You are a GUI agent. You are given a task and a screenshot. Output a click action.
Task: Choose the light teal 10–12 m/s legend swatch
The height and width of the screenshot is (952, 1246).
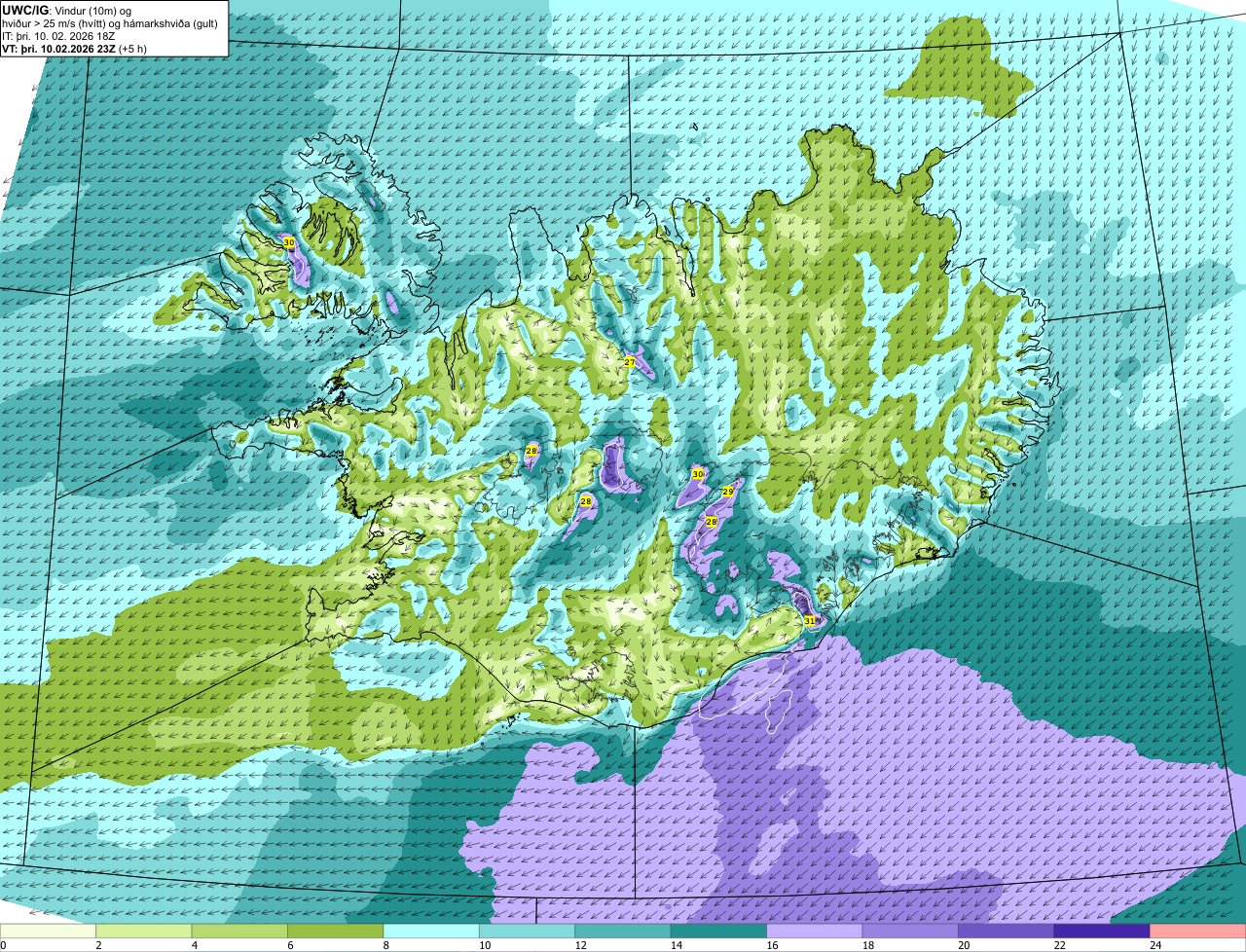click(x=528, y=932)
